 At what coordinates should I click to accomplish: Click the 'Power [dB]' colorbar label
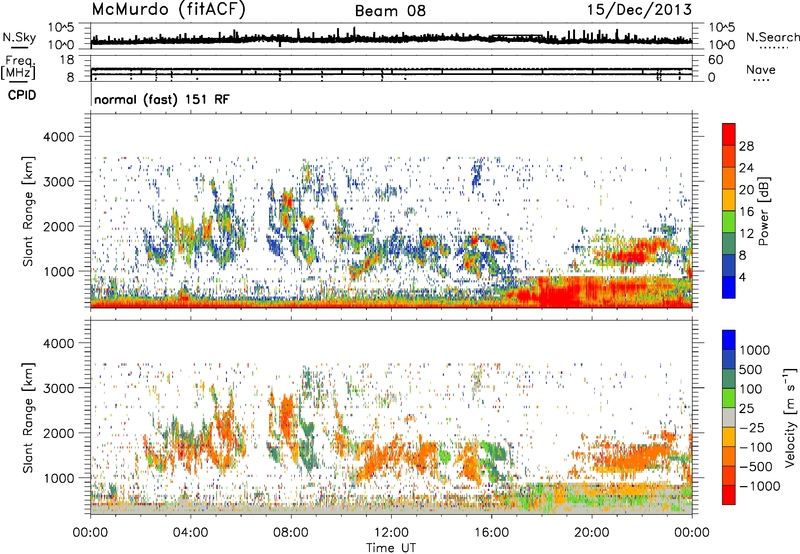click(763, 211)
